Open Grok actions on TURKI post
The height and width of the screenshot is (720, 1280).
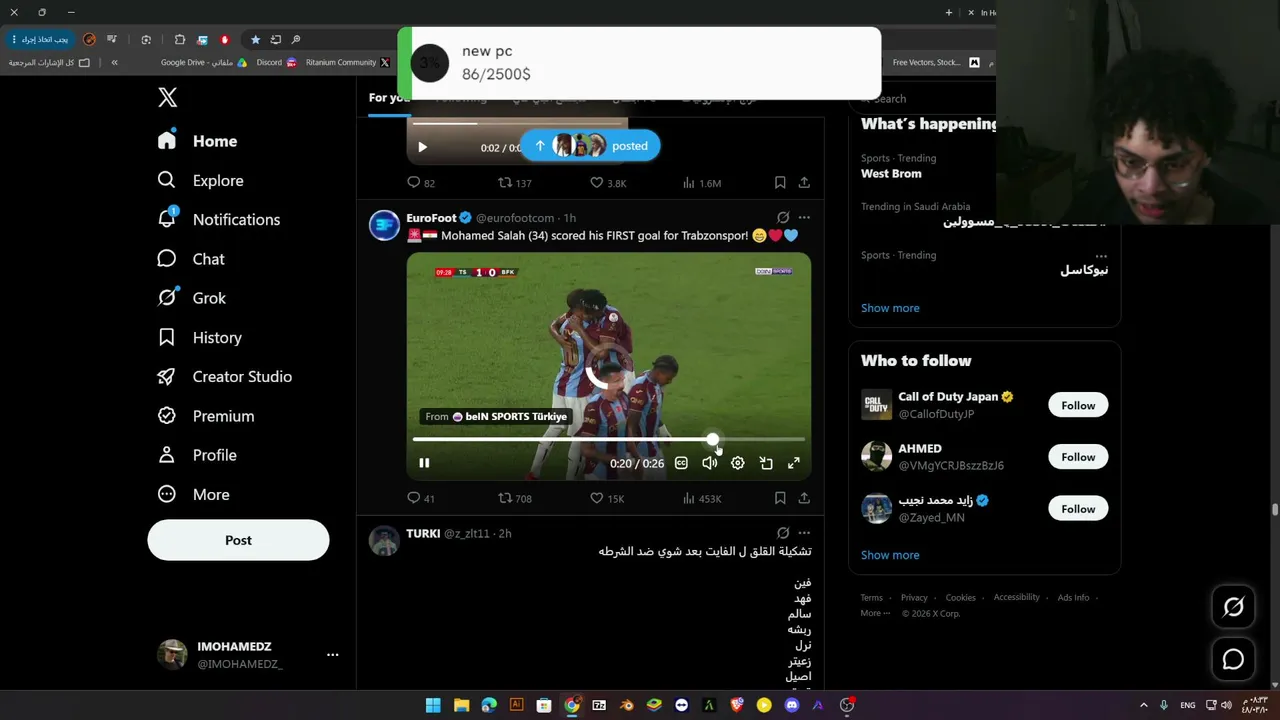pyautogui.click(x=783, y=533)
